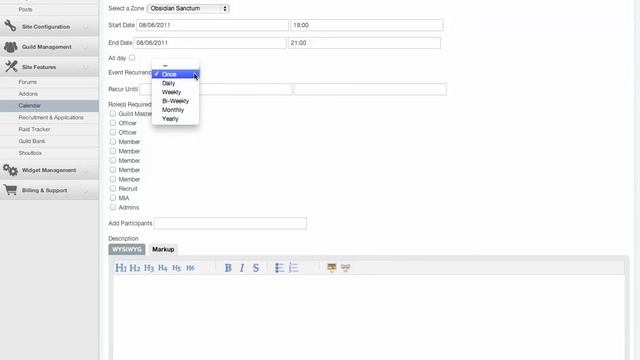Image resolution: width=640 pixels, height=360 pixels.
Task: Click the insert image toolbar icon
Action: 332,268
